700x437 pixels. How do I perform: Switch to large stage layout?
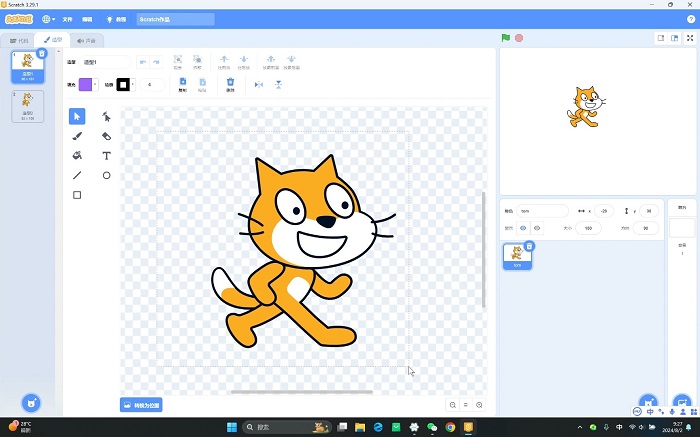point(675,38)
